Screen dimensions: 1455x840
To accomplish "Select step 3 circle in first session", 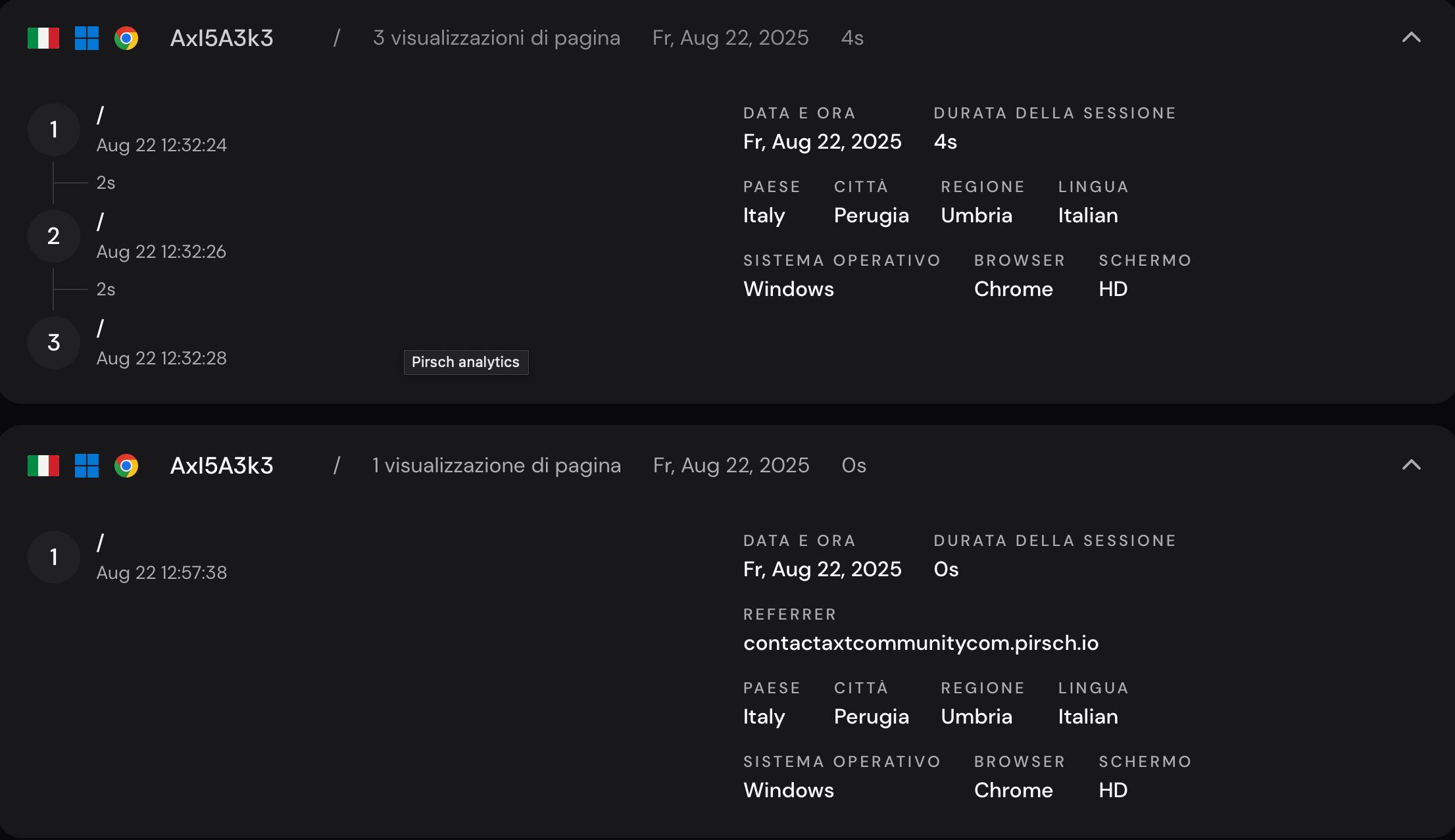I will (x=54, y=343).
